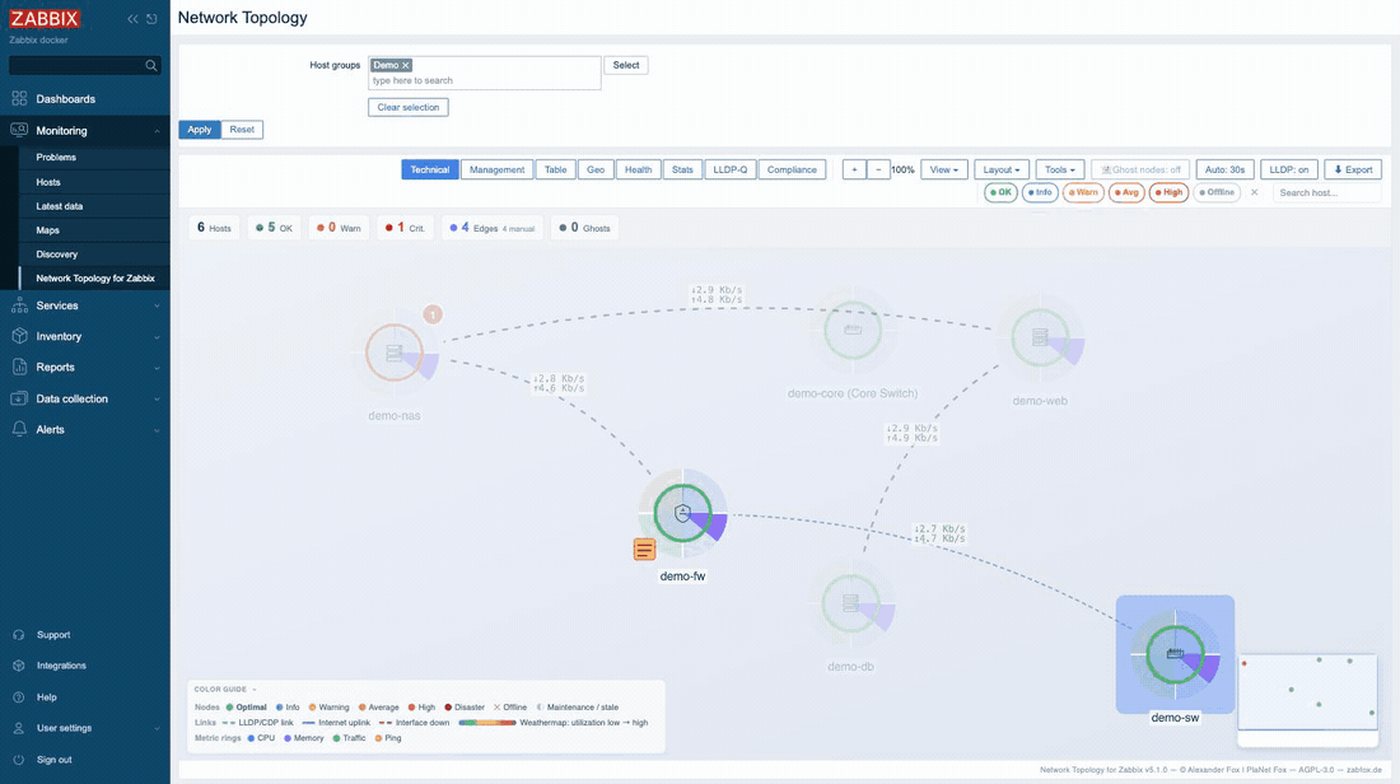The height and width of the screenshot is (784, 1400).
Task: Select the demo-core Core Switch node
Action: 853,329
